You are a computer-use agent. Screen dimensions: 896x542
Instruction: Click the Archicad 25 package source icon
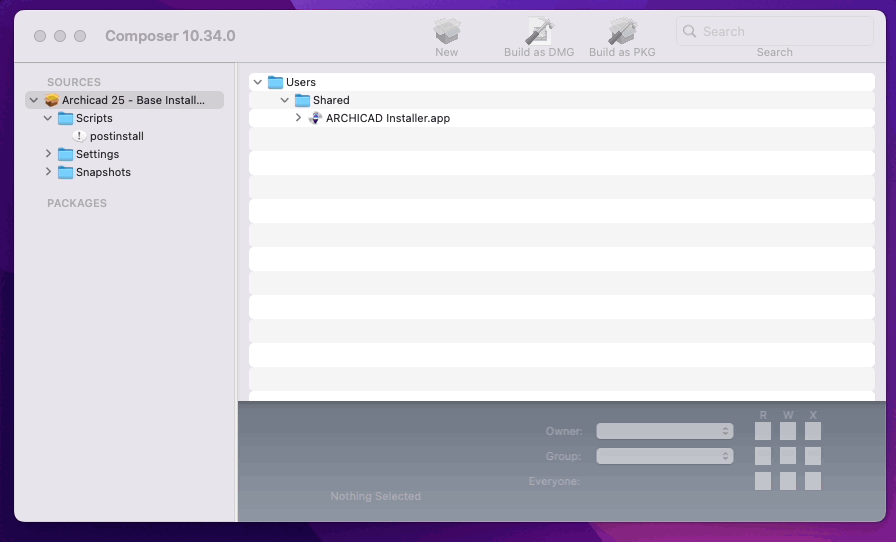click(52, 100)
